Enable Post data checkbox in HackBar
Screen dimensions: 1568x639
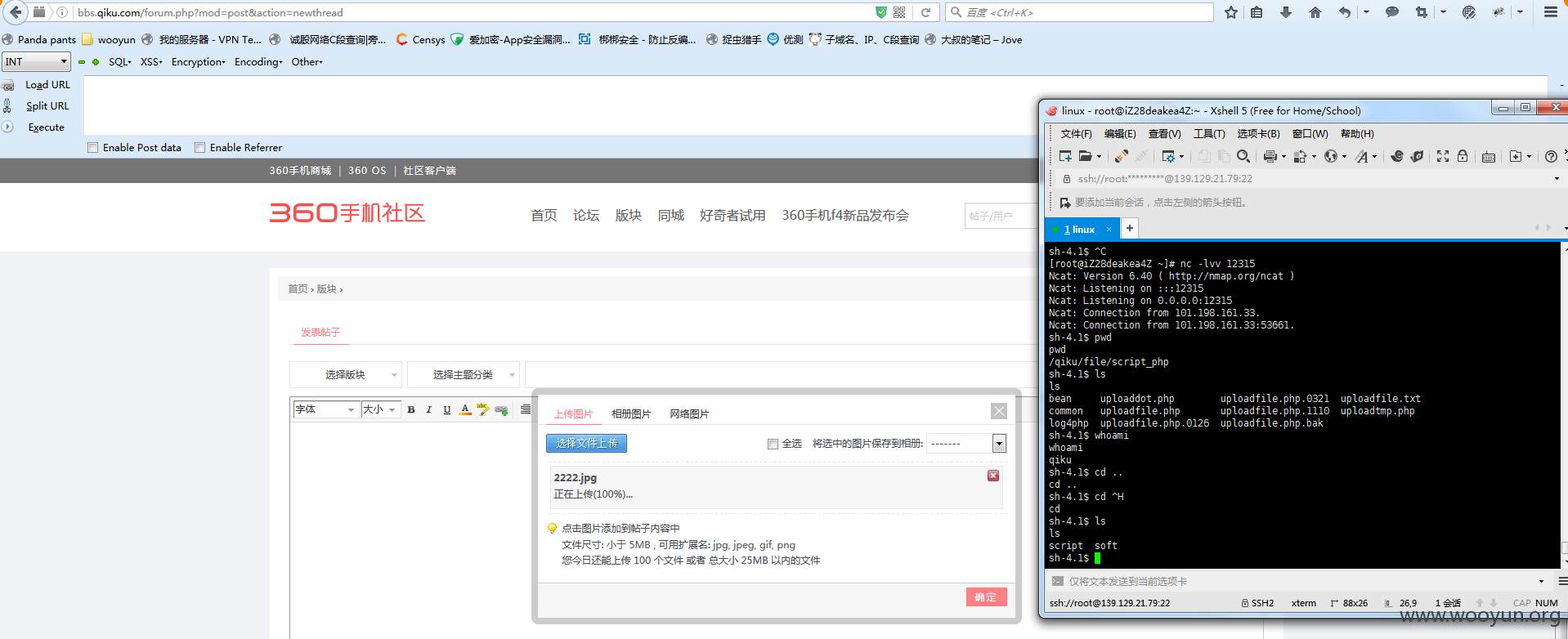pyautogui.click(x=93, y=148)
